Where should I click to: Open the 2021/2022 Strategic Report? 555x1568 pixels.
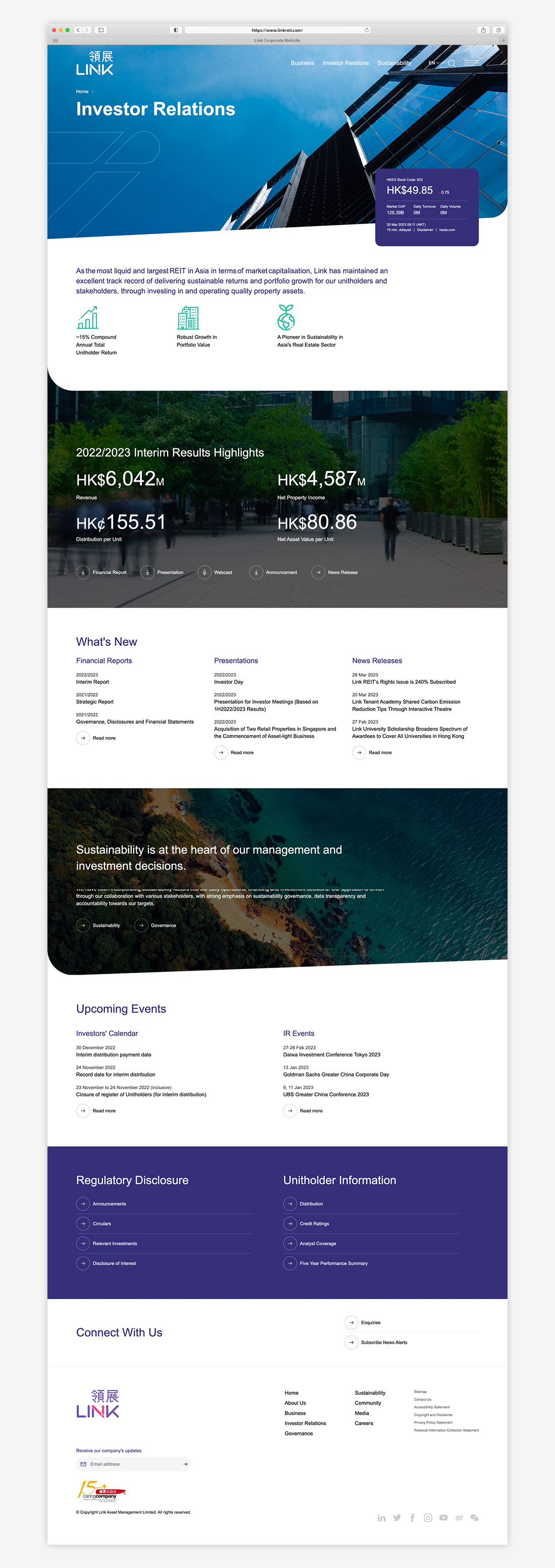point(95,702)
